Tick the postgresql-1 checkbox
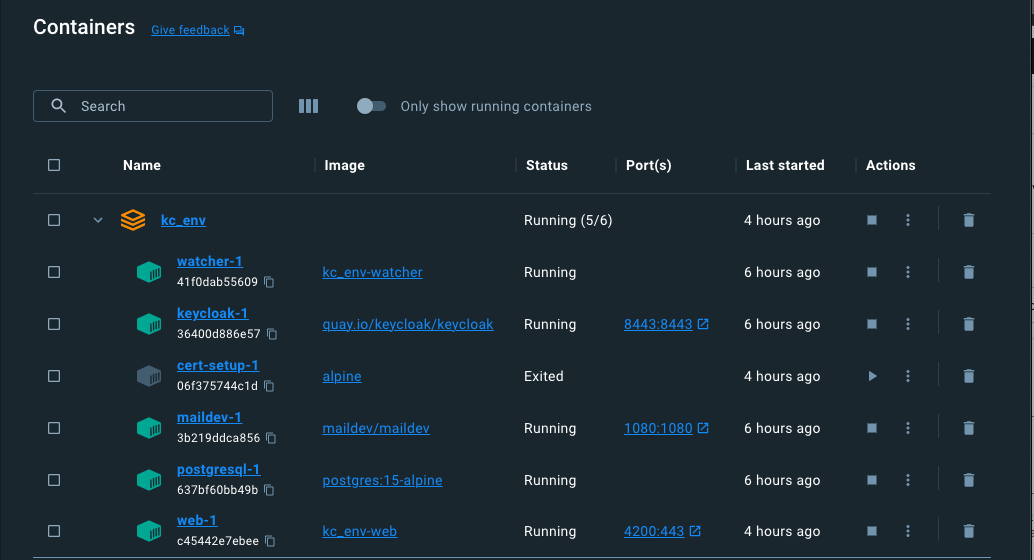Screen dimensions: 1034x560 tap(54, 480)
